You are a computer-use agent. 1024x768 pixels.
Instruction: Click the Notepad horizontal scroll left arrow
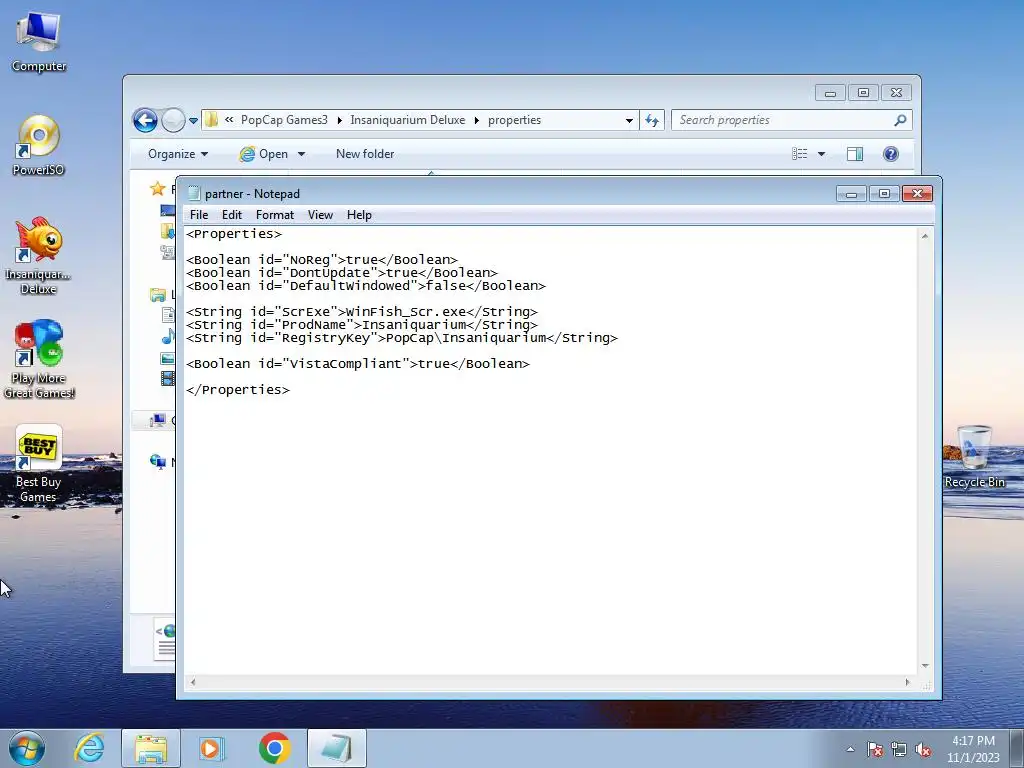click(193, 682)
